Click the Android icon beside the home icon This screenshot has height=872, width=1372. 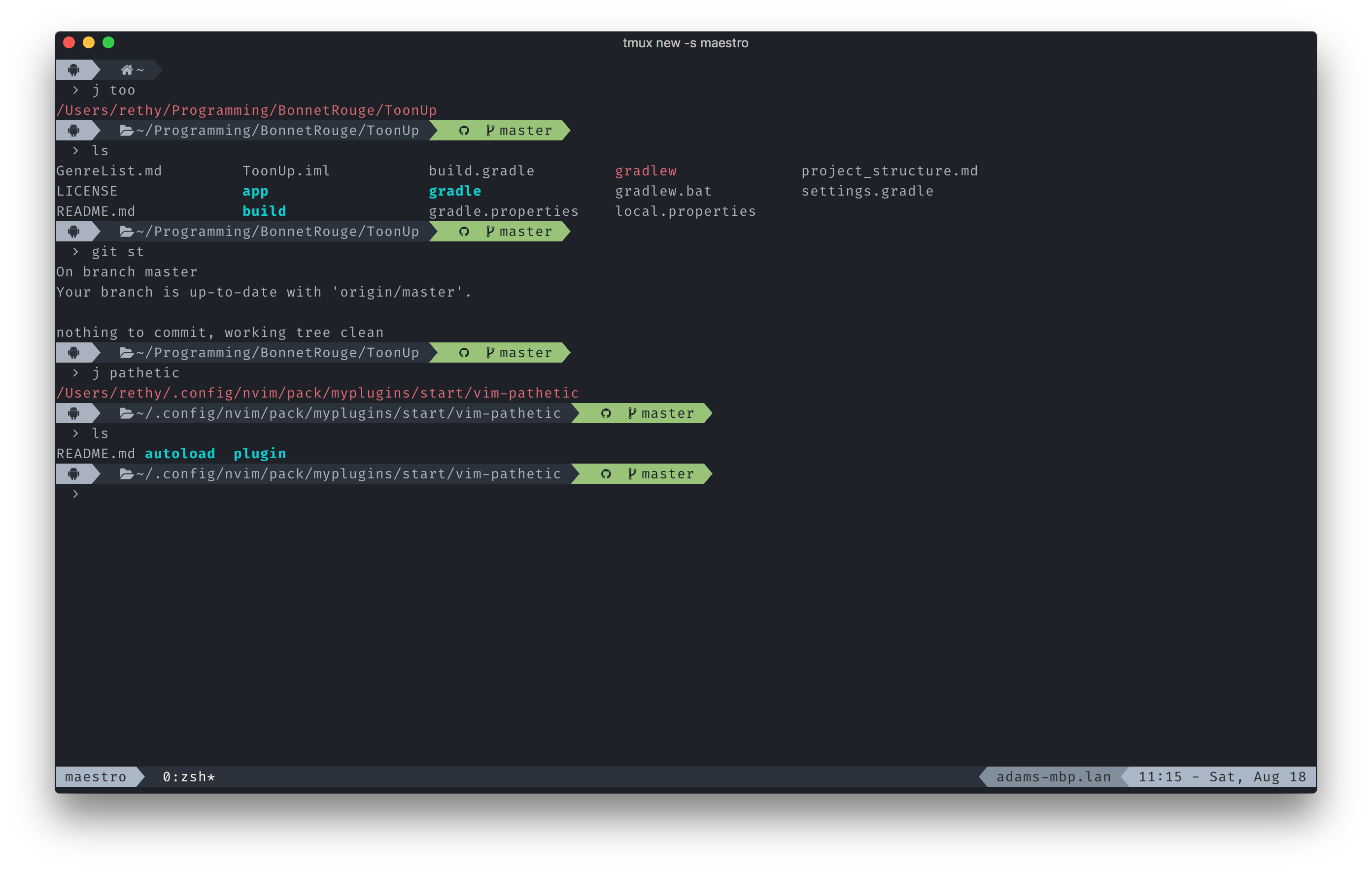tap(73, 70)
